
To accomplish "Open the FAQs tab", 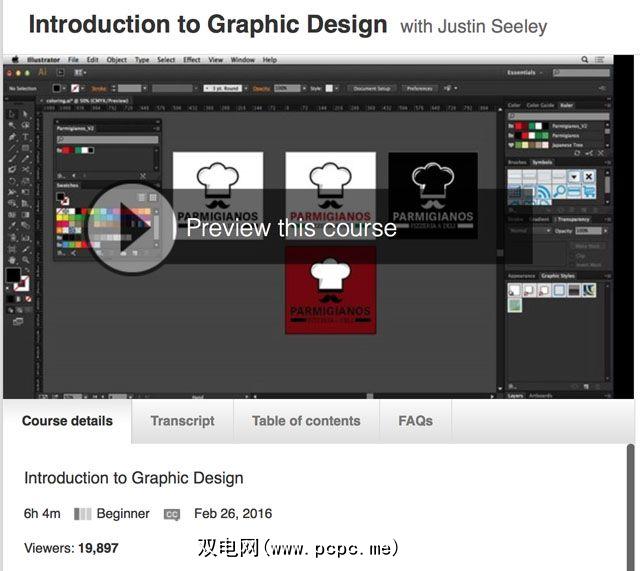I will coord(415,421).
